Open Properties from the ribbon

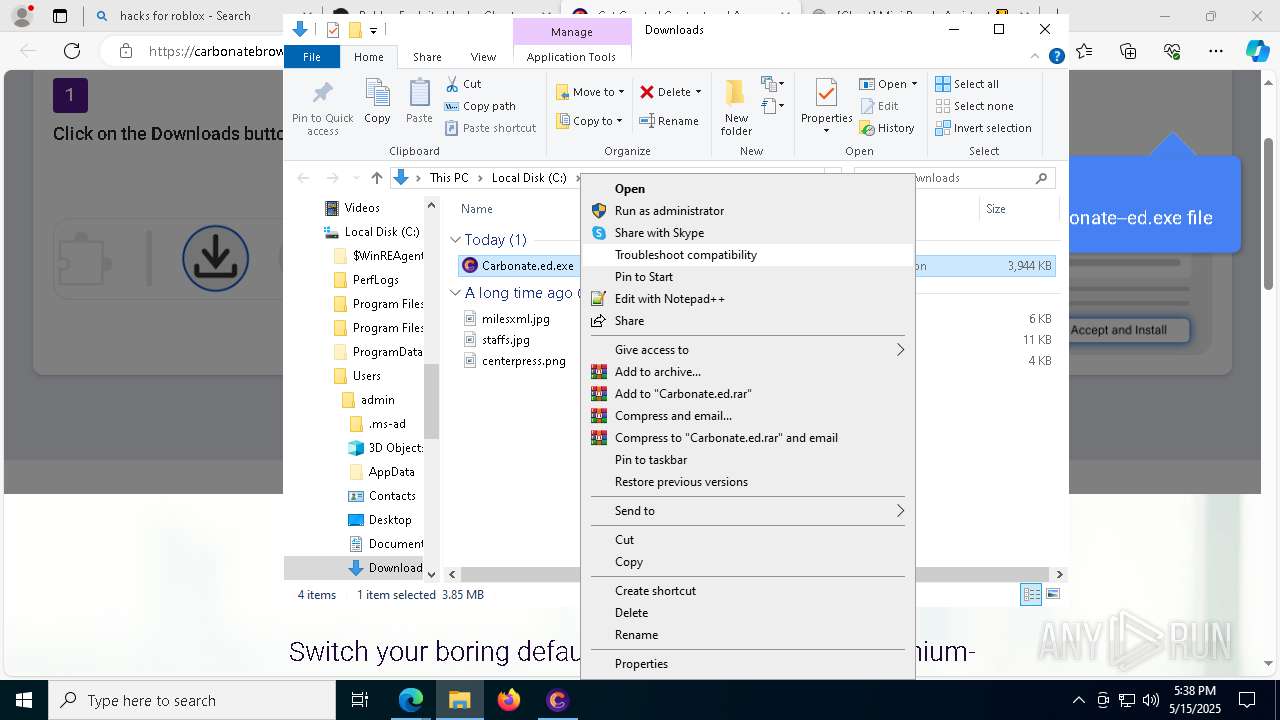click(826, 108)
